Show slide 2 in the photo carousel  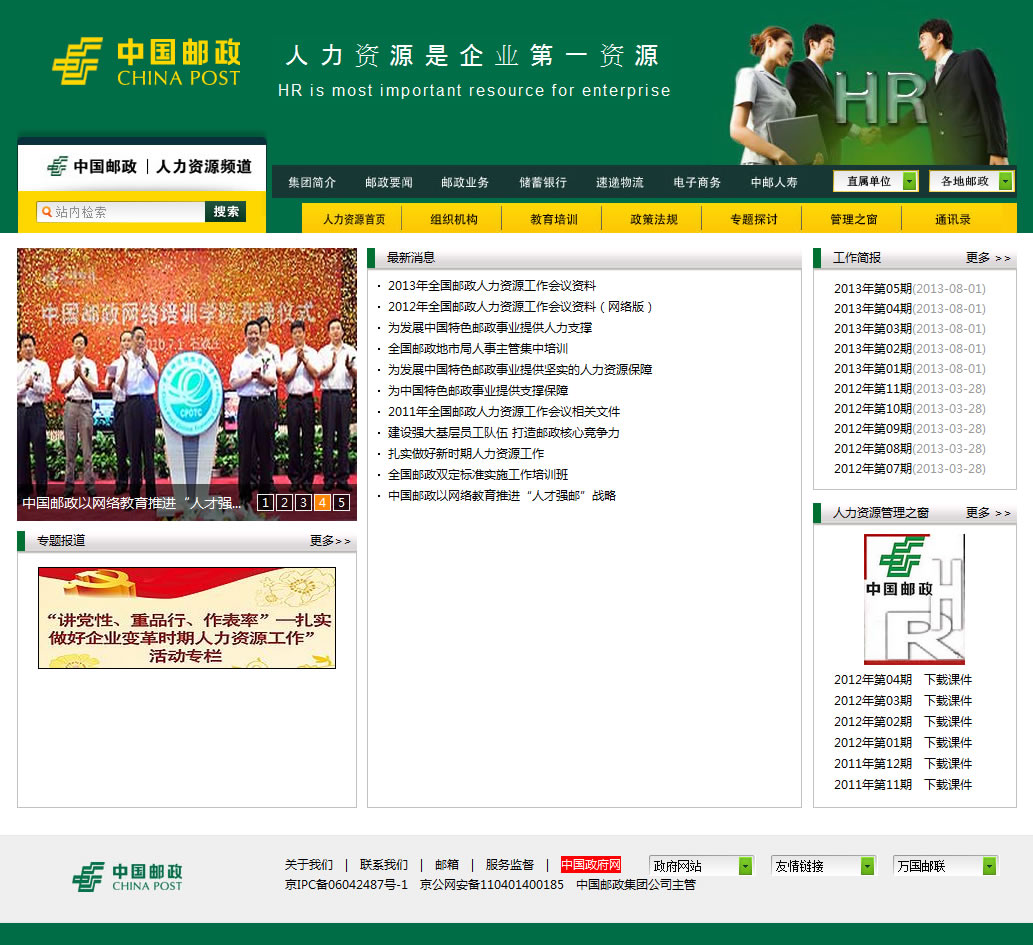click(x=285, y=503)
